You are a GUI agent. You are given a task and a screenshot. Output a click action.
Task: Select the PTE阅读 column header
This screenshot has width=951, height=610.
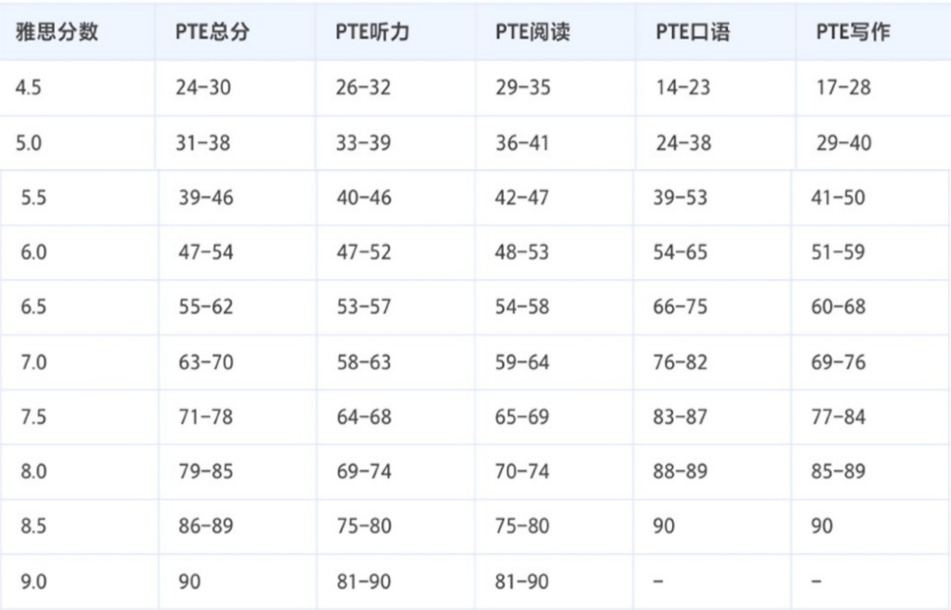(x=532, y=31)
